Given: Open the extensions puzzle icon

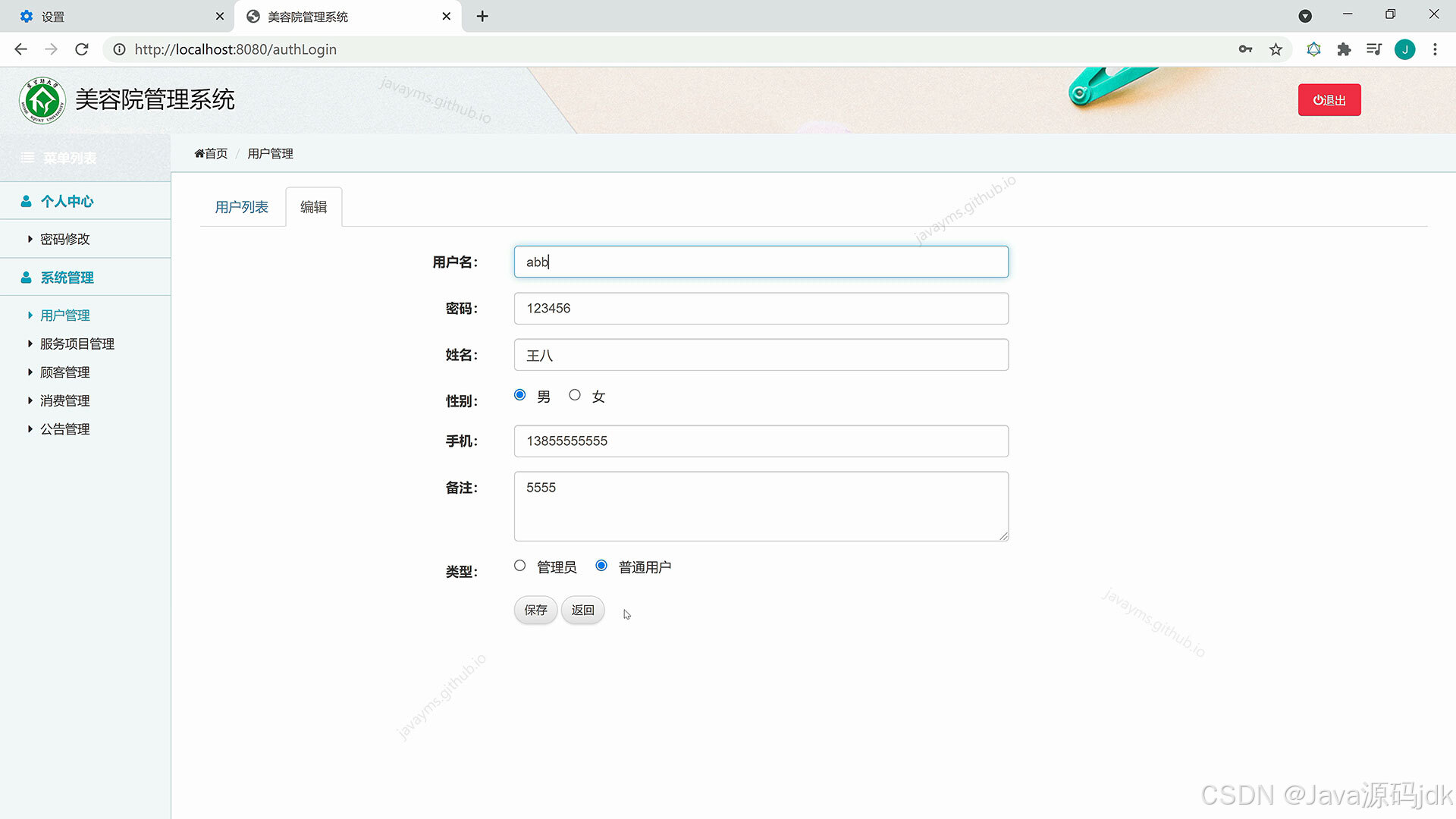Looking at the screenshot, I should point(1344,49).
